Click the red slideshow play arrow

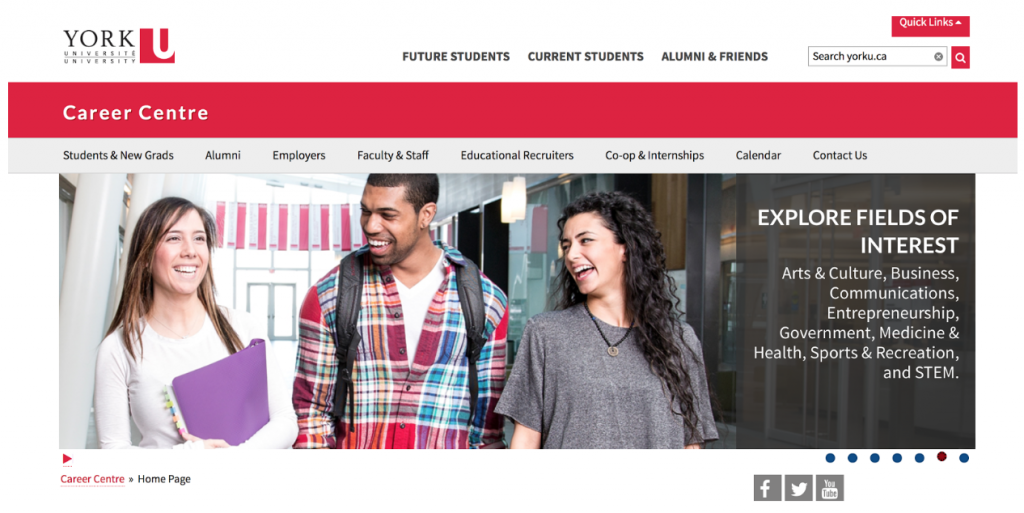click(67, 459)
